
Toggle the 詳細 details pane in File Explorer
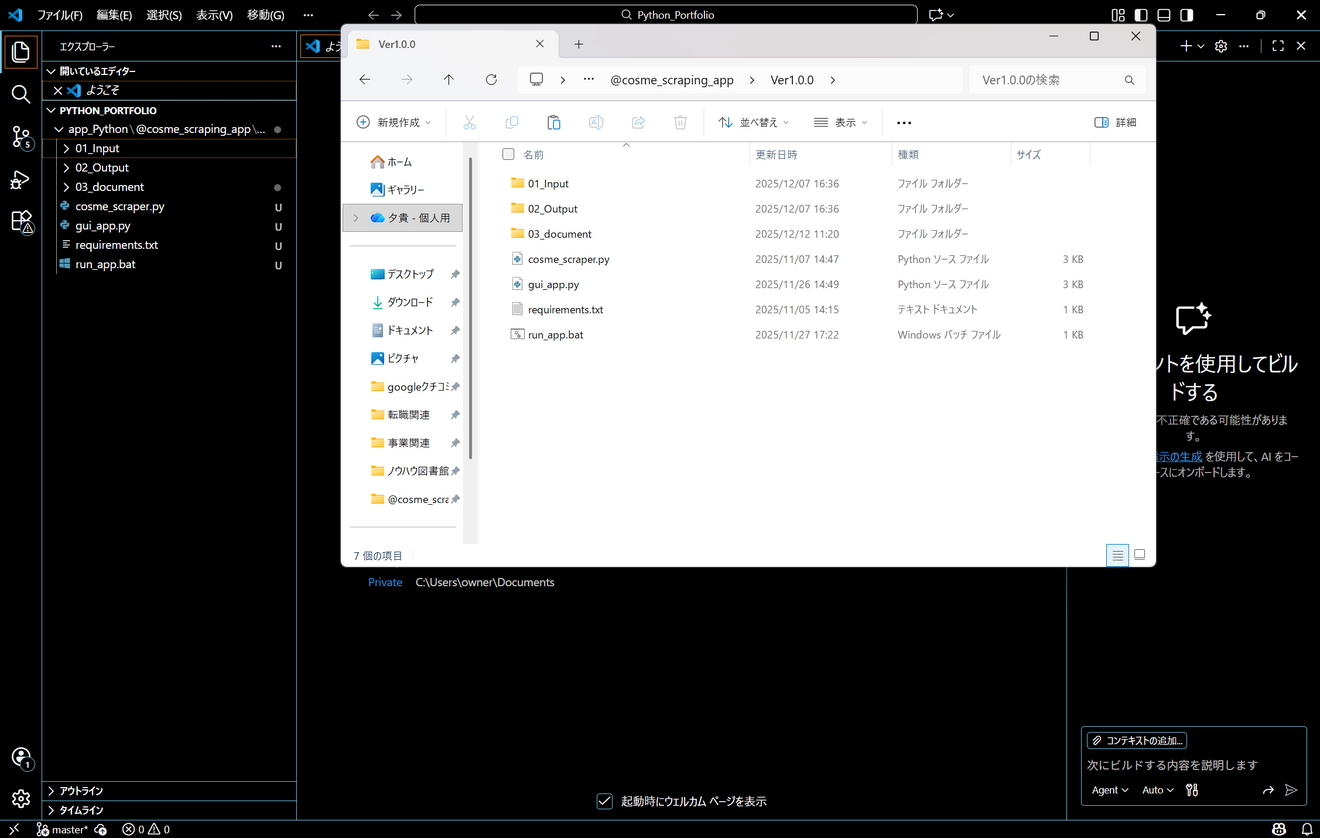(x=1115, y=122)
